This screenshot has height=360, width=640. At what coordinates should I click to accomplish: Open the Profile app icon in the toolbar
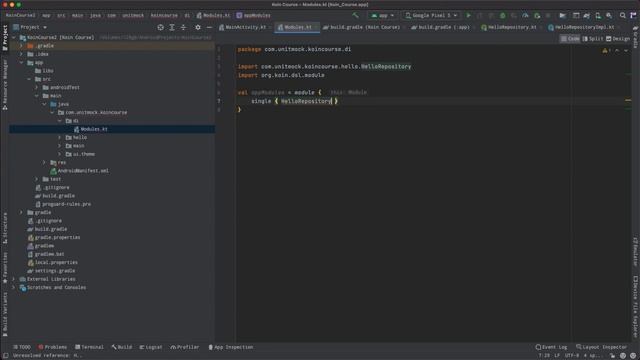click(525, 16)
